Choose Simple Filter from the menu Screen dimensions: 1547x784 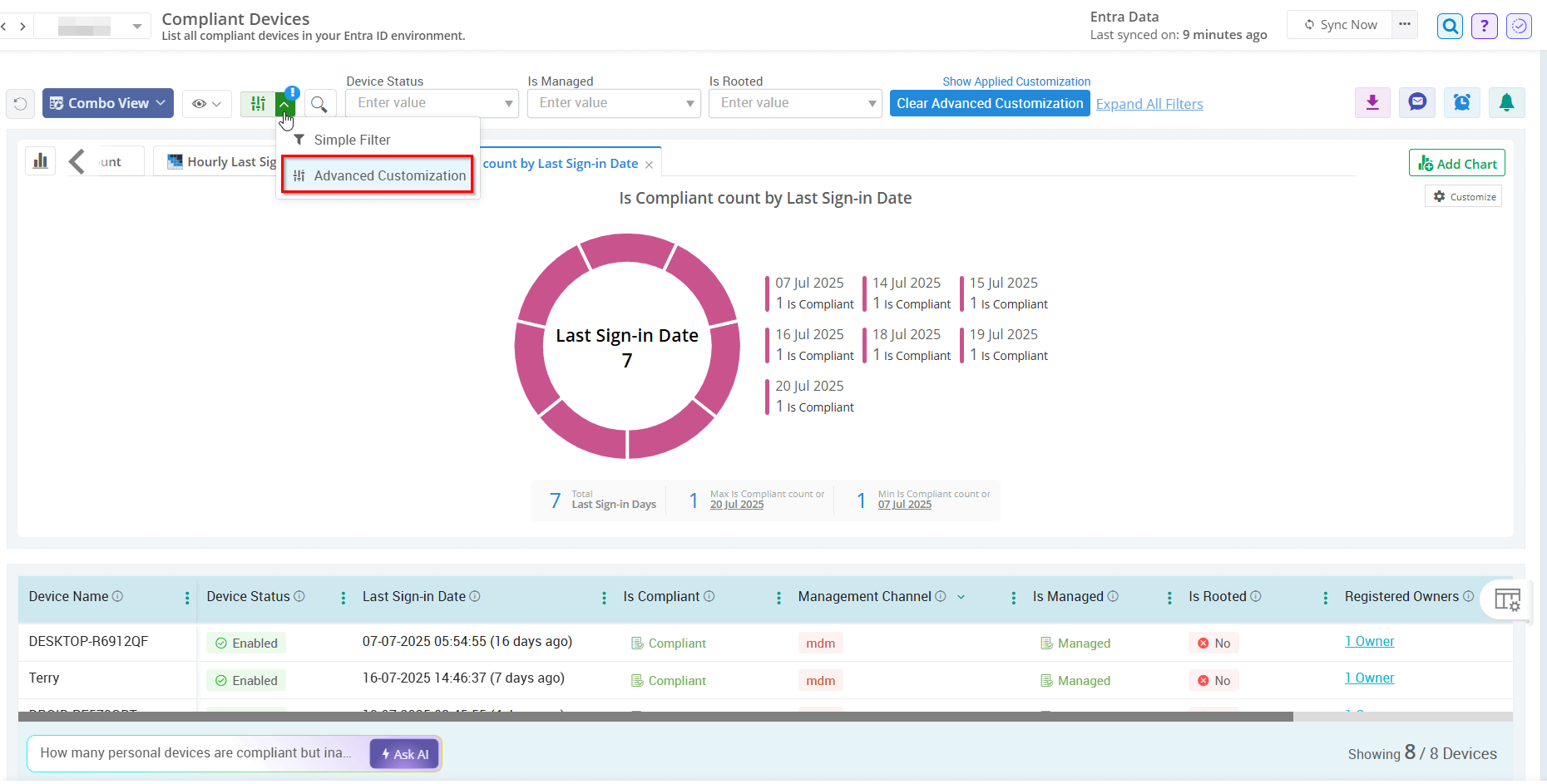point(351,139)
